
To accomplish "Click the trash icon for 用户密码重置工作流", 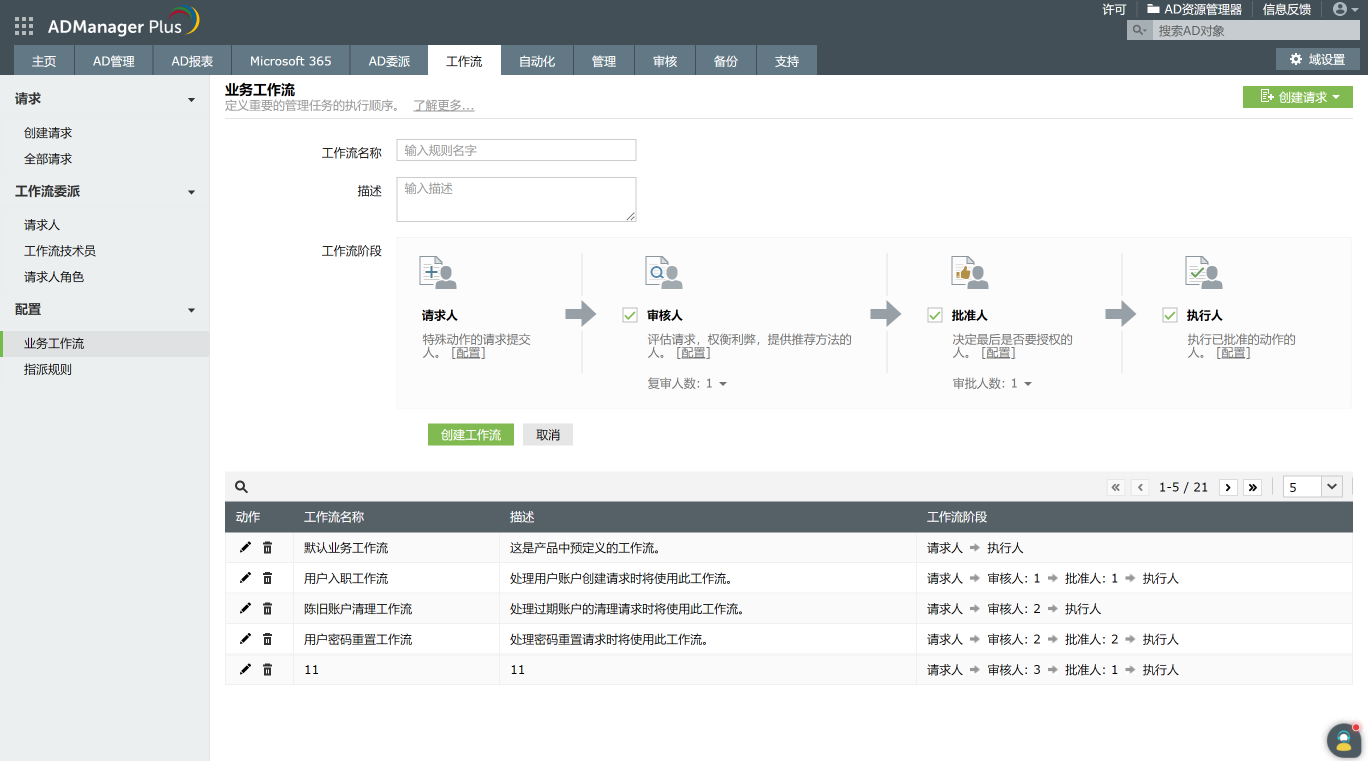I will coord(267,639).
